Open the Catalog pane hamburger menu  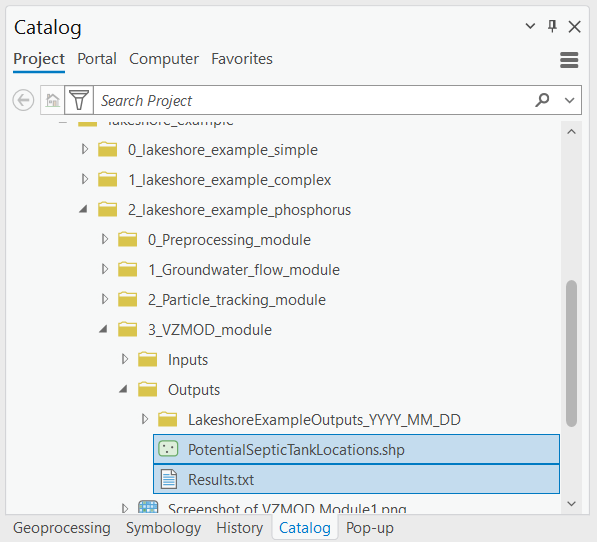tap(569, 60)
